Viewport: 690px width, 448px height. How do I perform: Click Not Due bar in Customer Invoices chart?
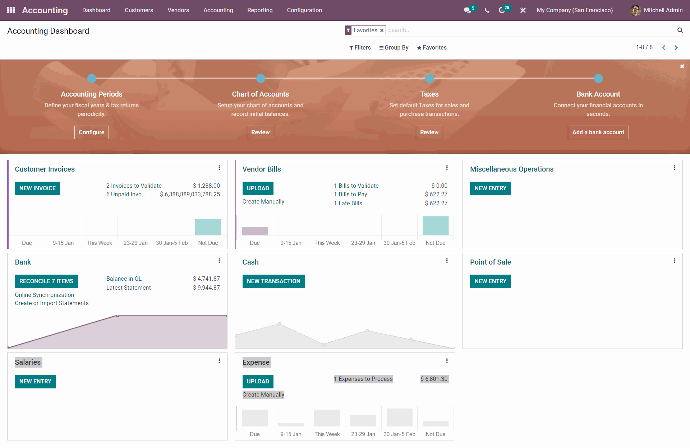point(208,227)
